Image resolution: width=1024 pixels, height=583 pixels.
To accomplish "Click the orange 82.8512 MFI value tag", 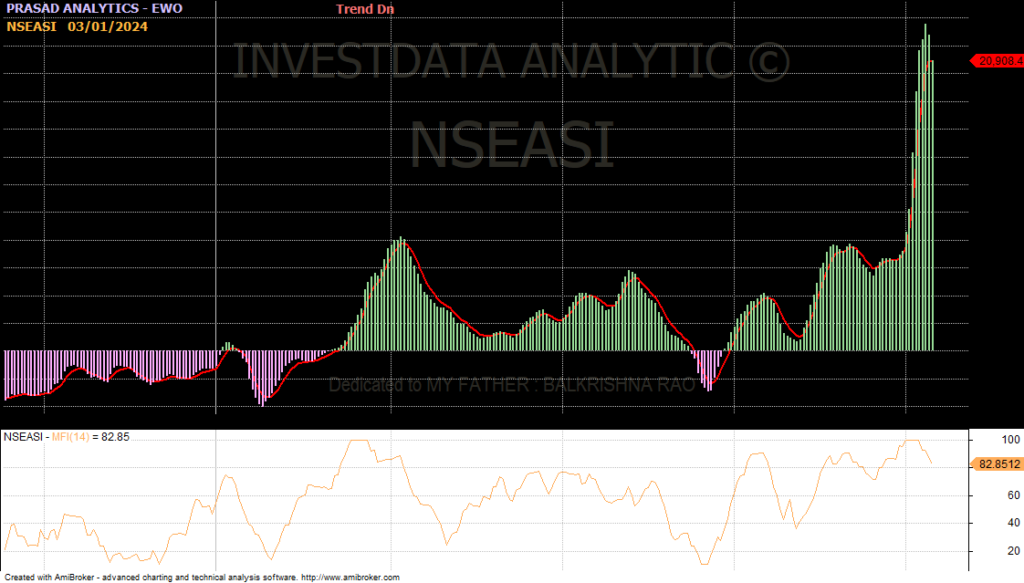I will pyautogui.click(x=996, y=464).
